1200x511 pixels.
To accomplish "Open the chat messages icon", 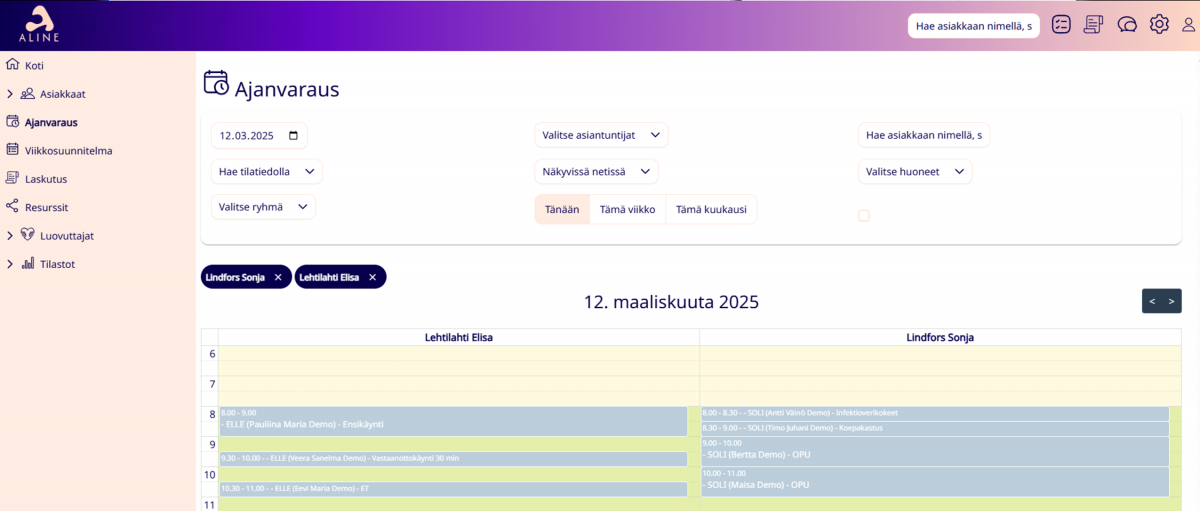I will (1127, 25).
